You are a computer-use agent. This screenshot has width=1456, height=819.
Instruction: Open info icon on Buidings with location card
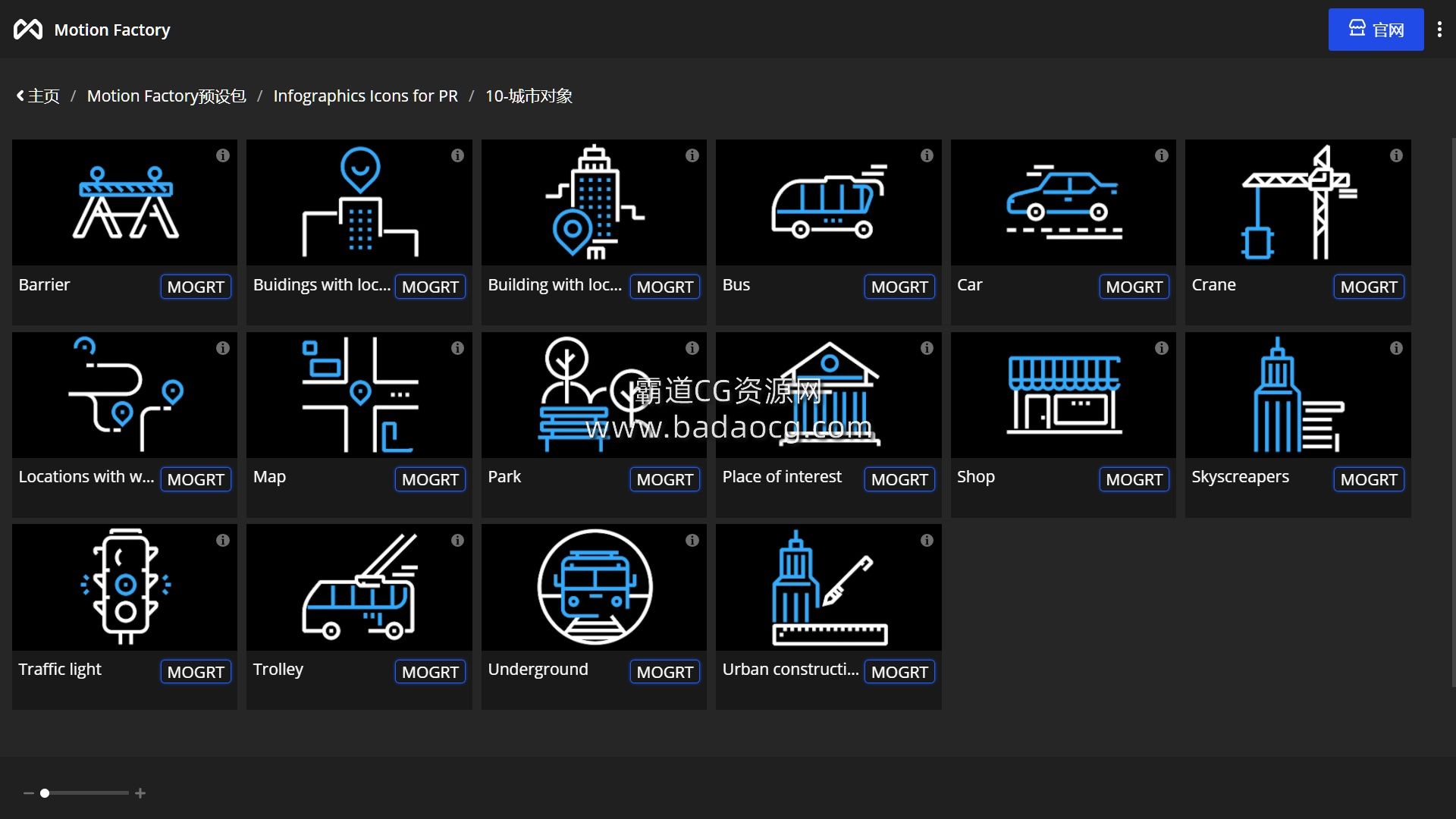[x=457, y=155]
